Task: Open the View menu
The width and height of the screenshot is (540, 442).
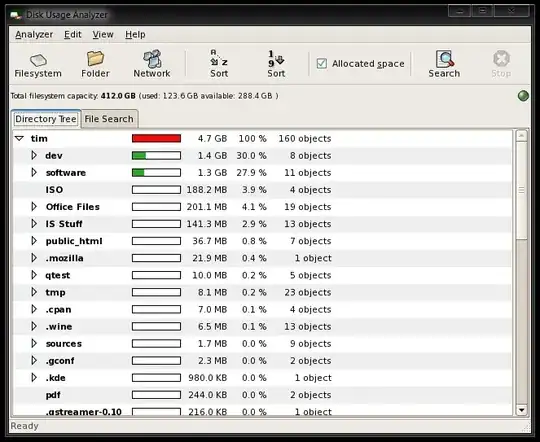Action: pyautogui.click(x=103, y=34)
